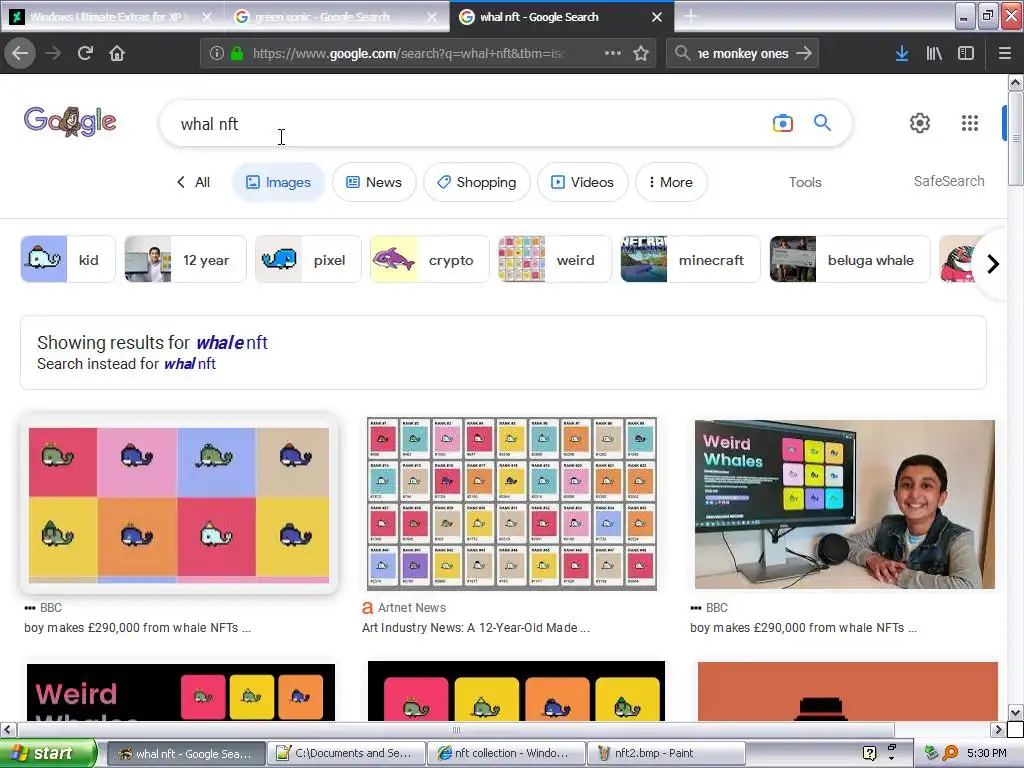This screenshot has height=768, width=1024.
Task: Click the horizontal scrollbar left arrow
Action: 8,729
